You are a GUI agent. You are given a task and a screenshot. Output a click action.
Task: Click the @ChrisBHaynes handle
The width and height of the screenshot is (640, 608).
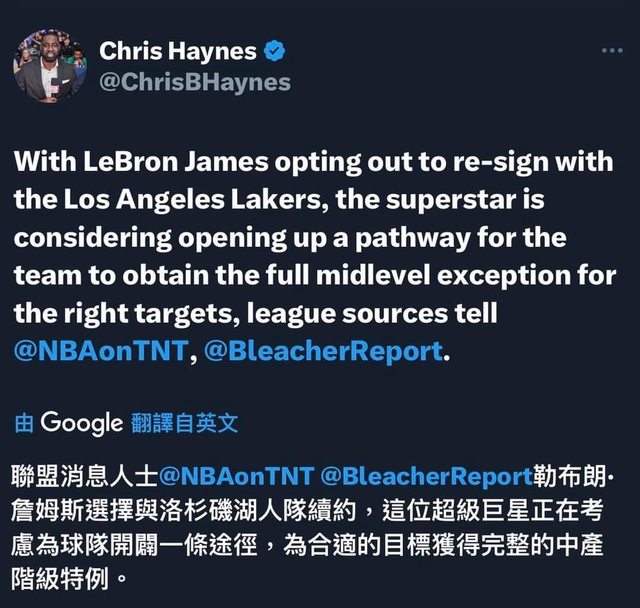[x=195, y=82]
